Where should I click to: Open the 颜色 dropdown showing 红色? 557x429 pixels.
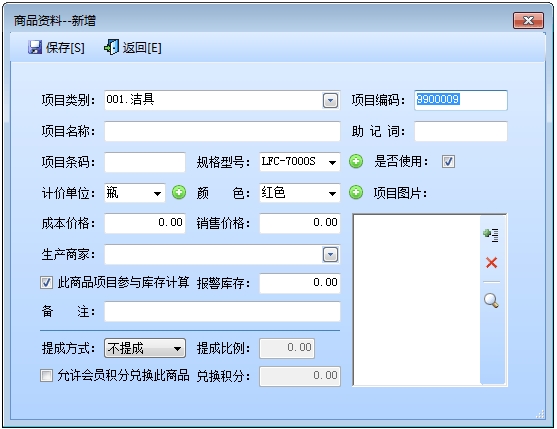(x=332, y=193)
